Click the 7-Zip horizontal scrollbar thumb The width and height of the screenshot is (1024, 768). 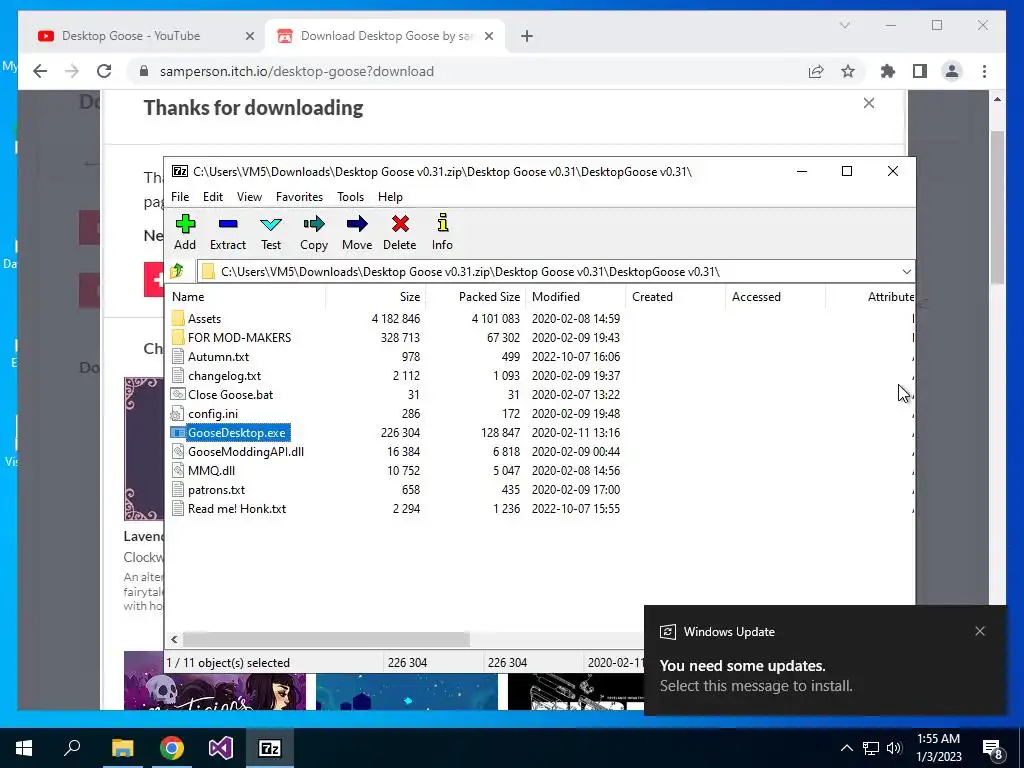(326, 639)
